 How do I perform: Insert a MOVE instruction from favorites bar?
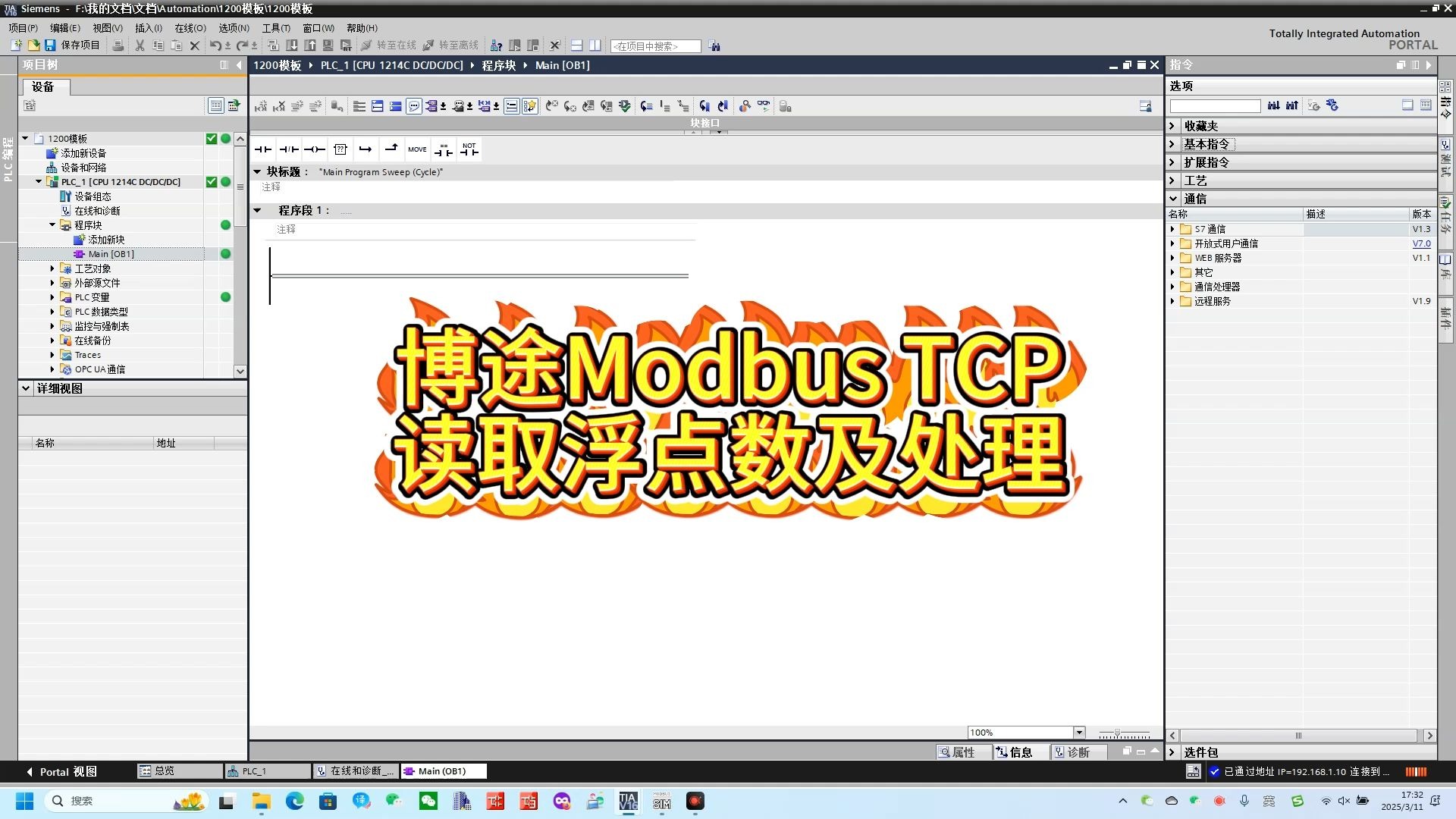click(418, 149)
